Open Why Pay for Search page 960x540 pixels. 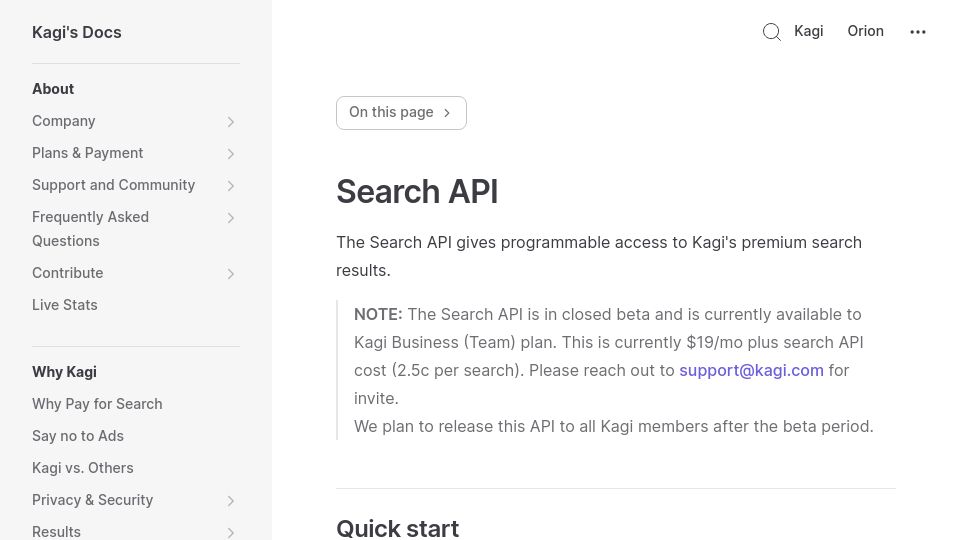coord(97,404)
